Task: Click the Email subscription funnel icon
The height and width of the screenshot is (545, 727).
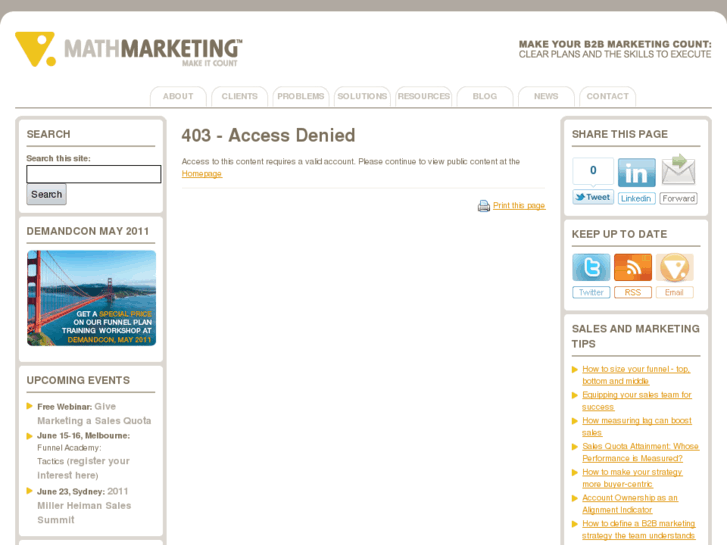Action: 675,267
